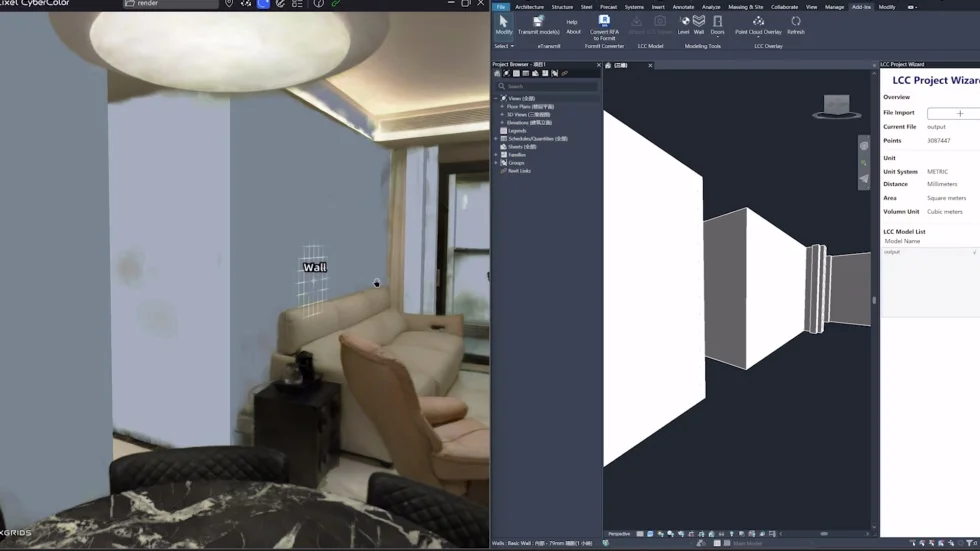The height and width of the screenshot is (551, 980).
Task: Switch to the Structure ribbon tab
Action: pos(562,7)
